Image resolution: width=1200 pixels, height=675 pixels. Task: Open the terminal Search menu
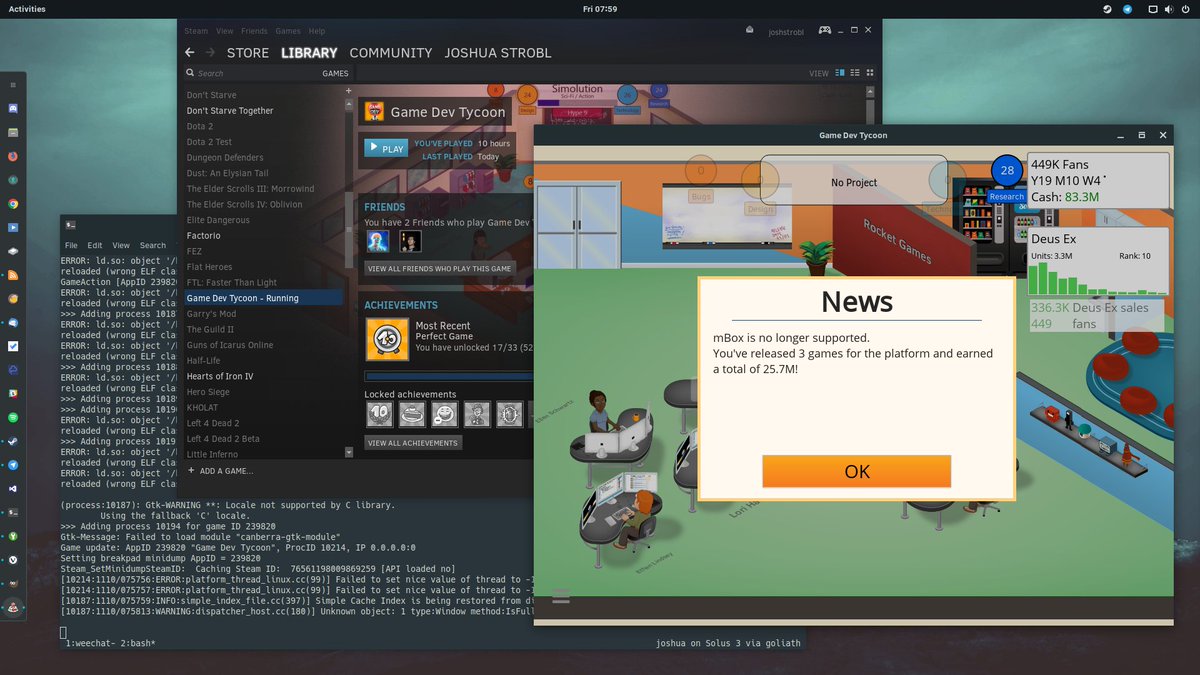(153, 245)
